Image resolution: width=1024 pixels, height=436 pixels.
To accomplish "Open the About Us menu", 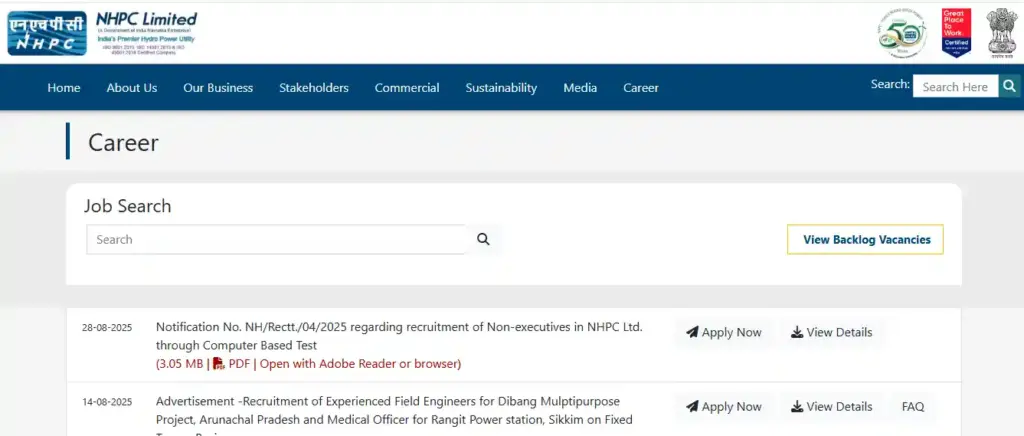I will (132, 88).
